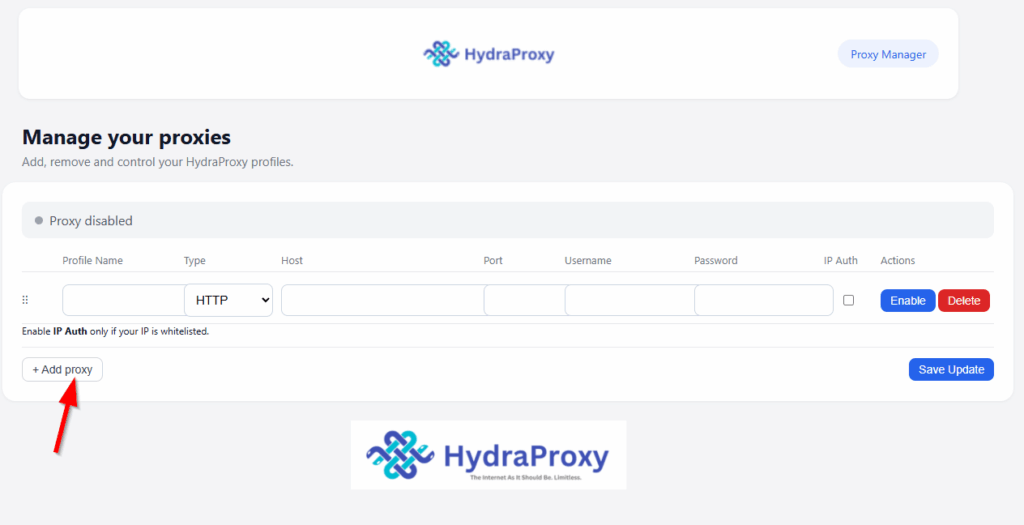
Task: Open Proxy Manager in the header
Action: click(887, 54)
